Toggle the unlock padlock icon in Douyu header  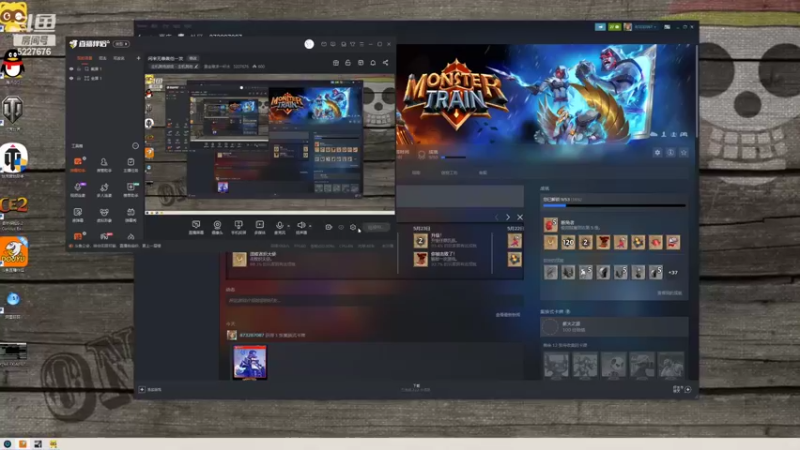348,63
